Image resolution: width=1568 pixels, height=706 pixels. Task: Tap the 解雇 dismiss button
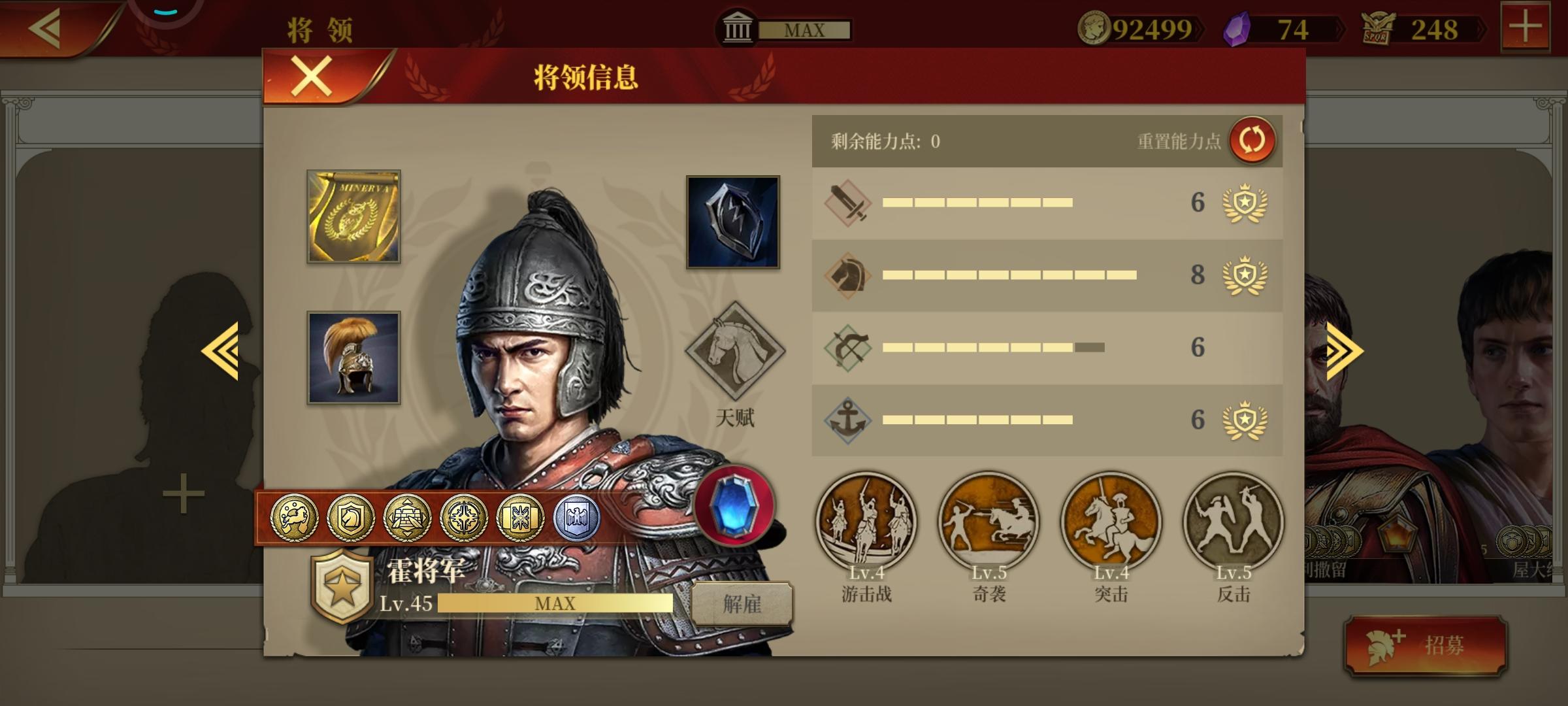tap(742, 604)
